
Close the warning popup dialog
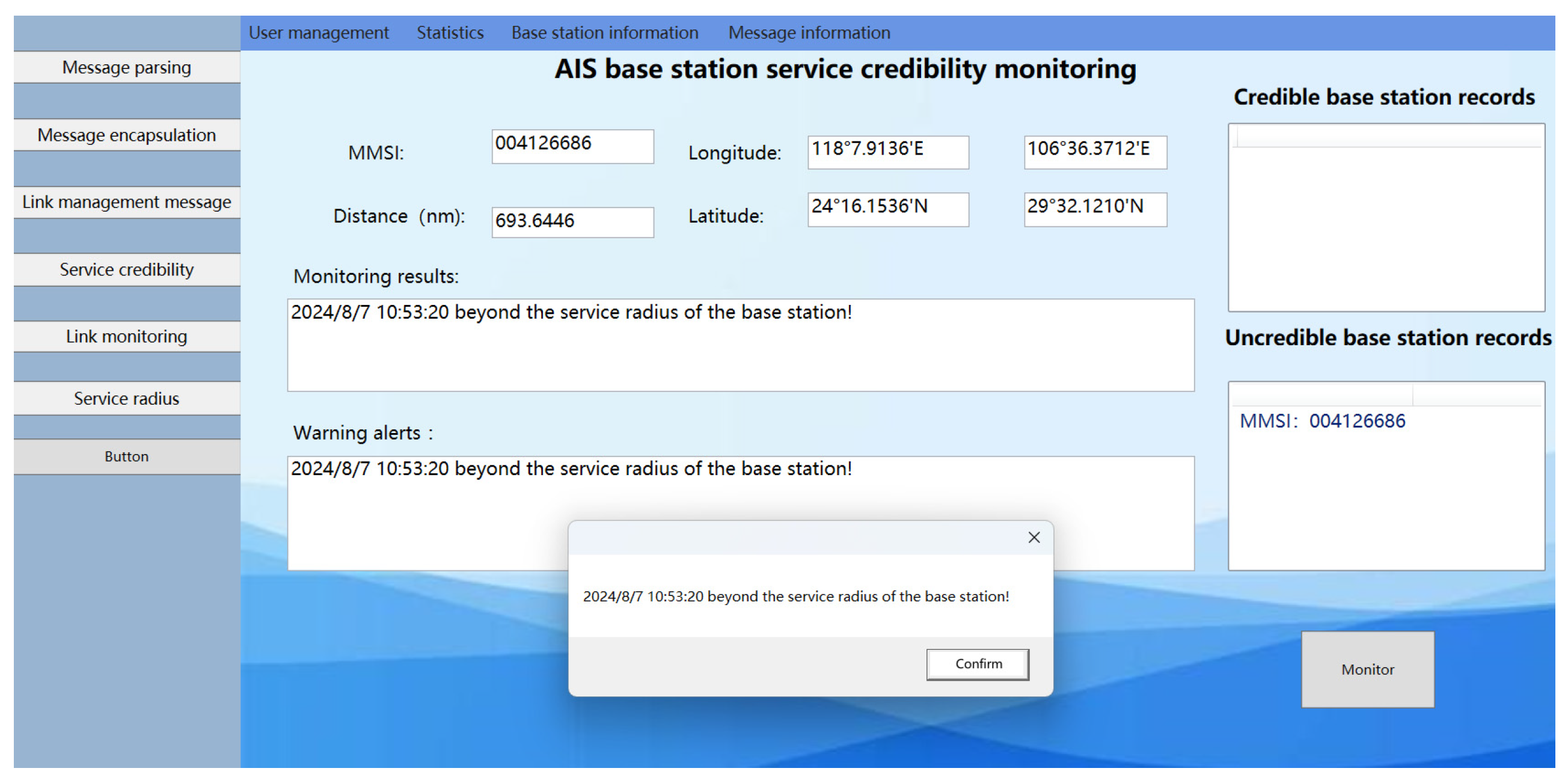(x=1034, y=538)
